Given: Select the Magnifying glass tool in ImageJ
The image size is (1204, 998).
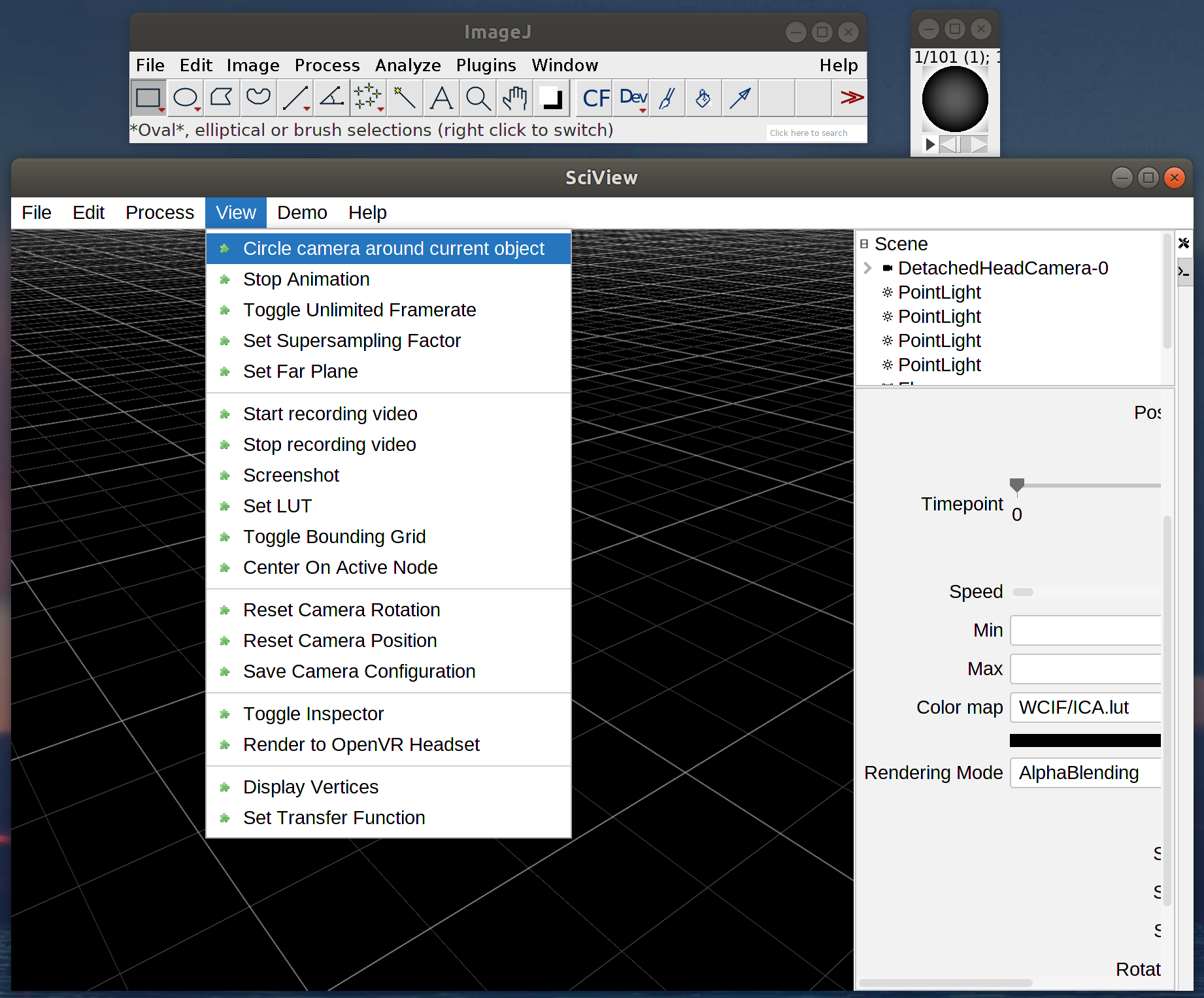Looking at the screenshot, I should coord(478,98).
